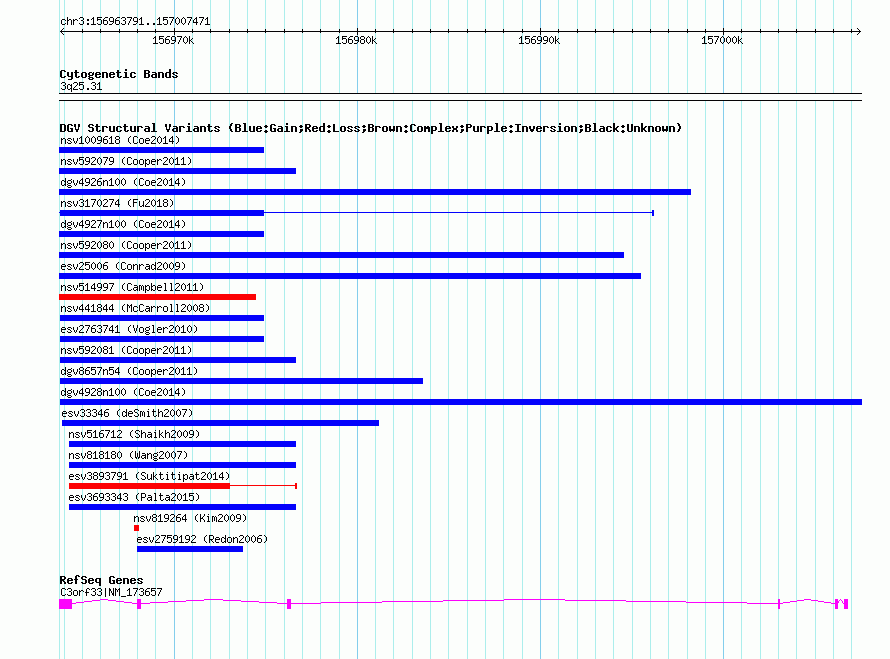Image resolution: width=890 pixels, height=659 pixels.
Task: Click the 156970k ruler tick label
Action: pos(173,40)
